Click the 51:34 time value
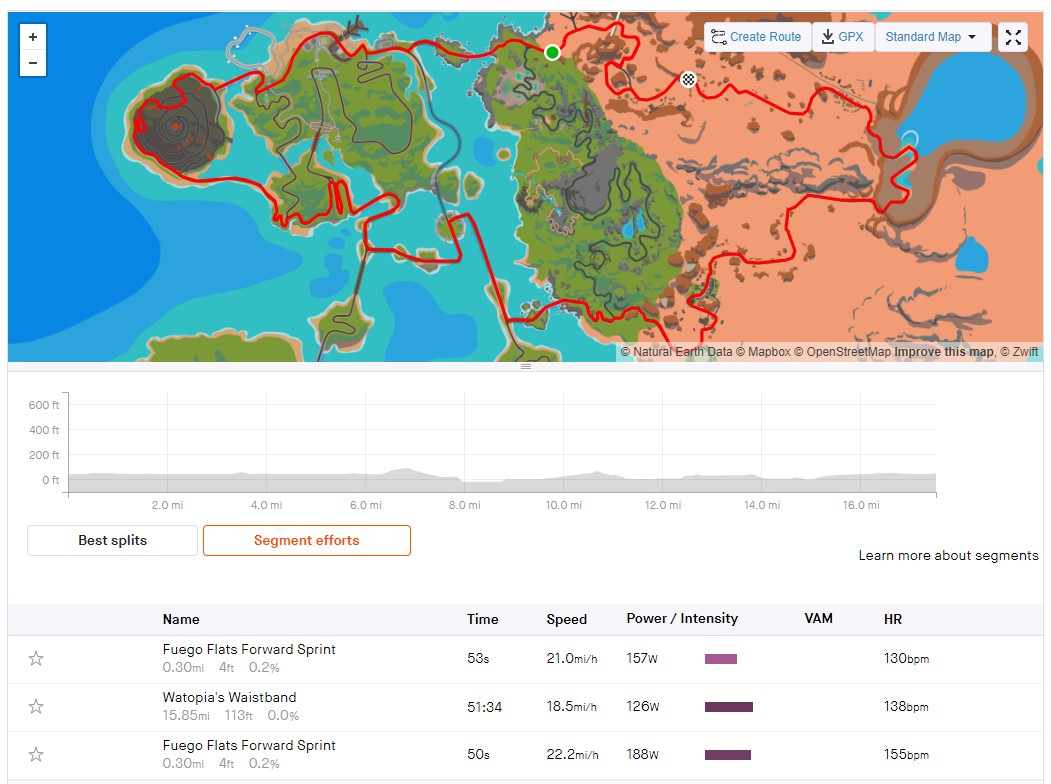This screenshot has height=784, width=1051. pos(485,707)
